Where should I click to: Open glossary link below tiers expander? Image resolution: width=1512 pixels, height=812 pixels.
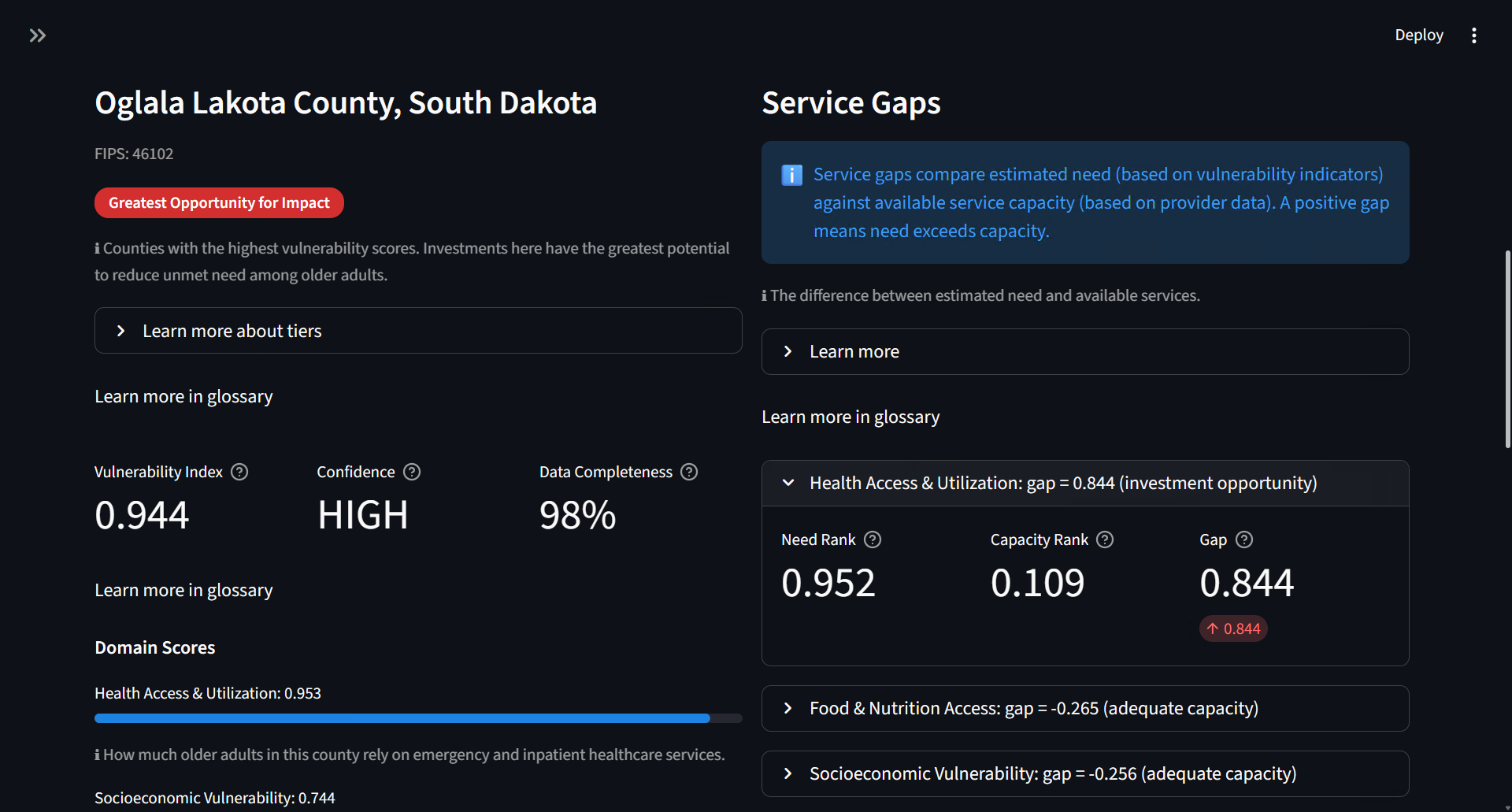pos(183,397)
